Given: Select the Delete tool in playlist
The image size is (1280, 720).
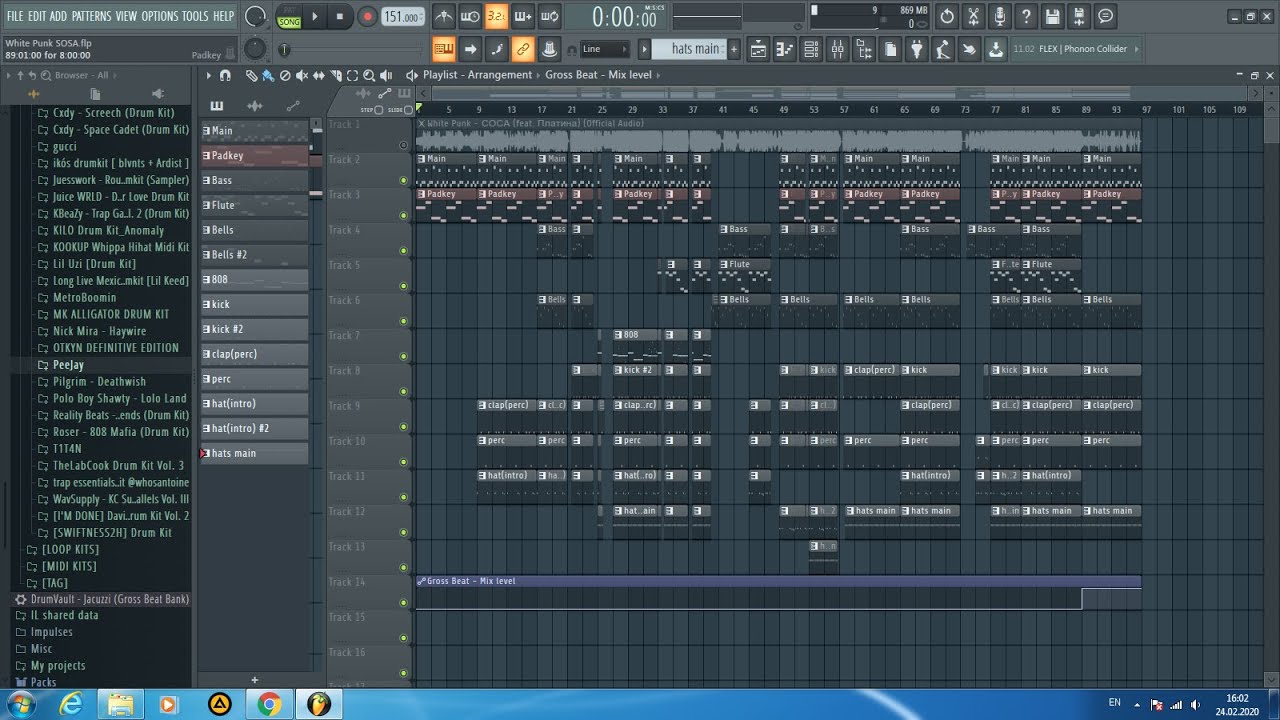Looking at the screenshot, I should tap(285, 76).
